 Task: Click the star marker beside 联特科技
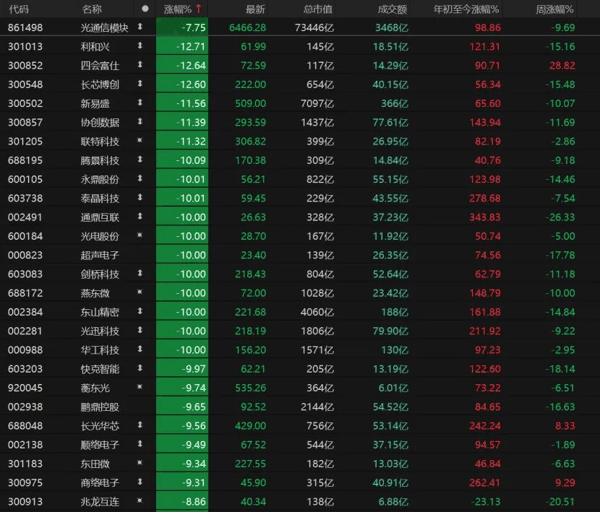[x=140, y=140]
